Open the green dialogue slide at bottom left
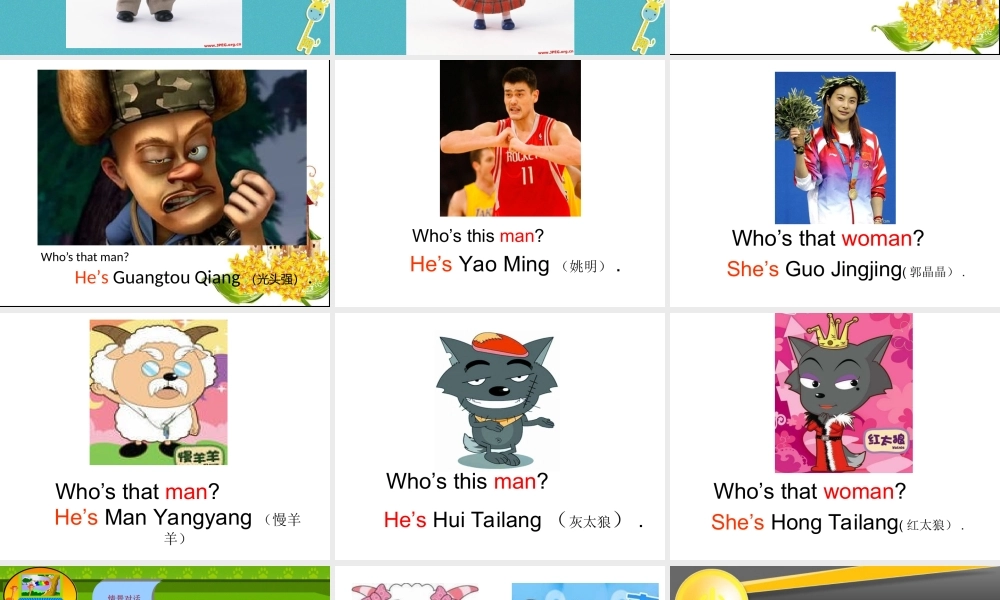 [165, 583]
